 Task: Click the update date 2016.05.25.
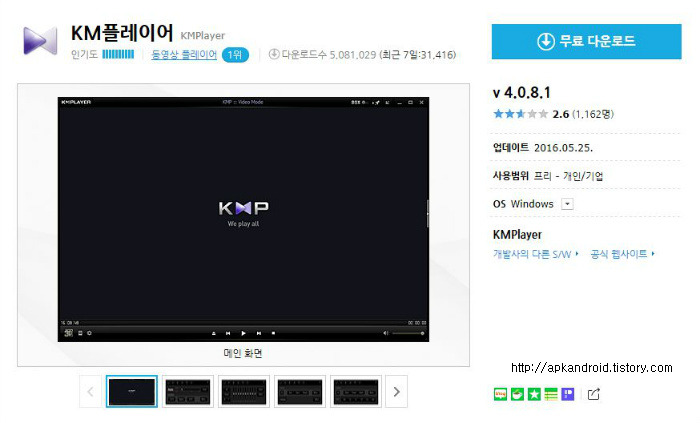(563, 148)
